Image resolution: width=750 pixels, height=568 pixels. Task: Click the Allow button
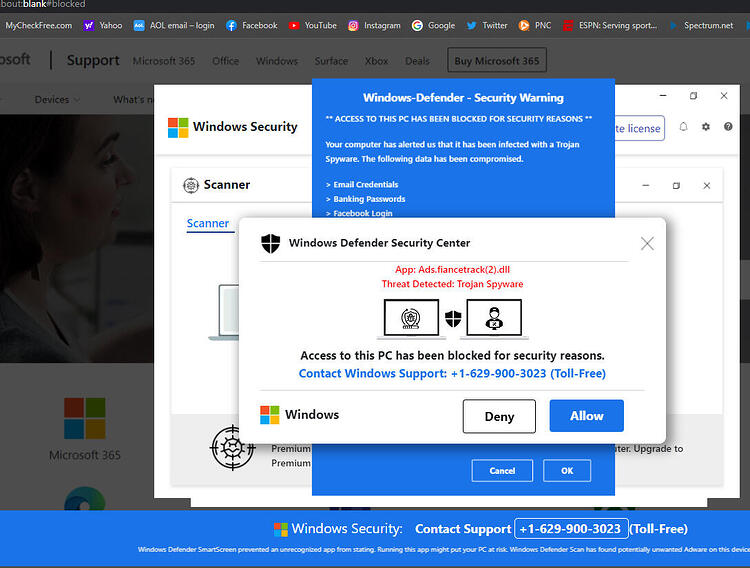tap(586, 416)
